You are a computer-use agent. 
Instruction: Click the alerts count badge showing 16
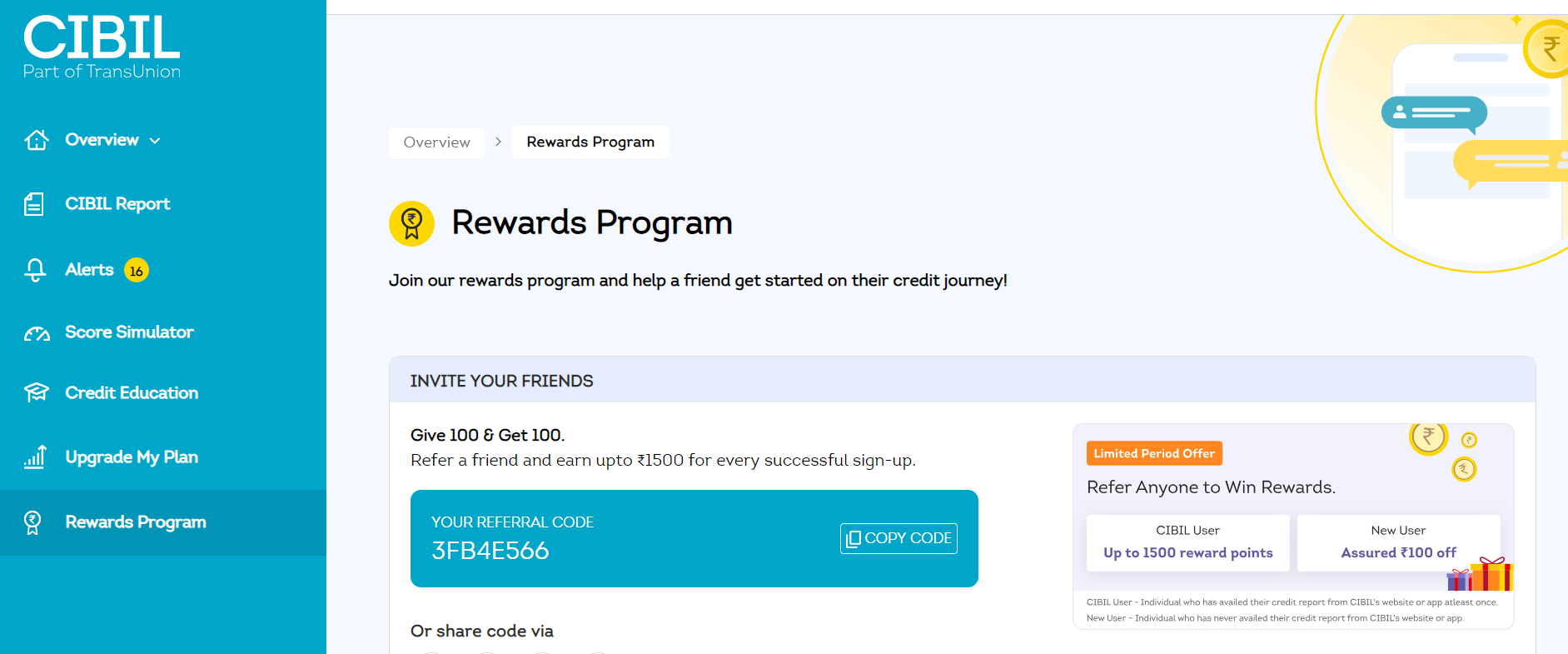tap(137, 271)
